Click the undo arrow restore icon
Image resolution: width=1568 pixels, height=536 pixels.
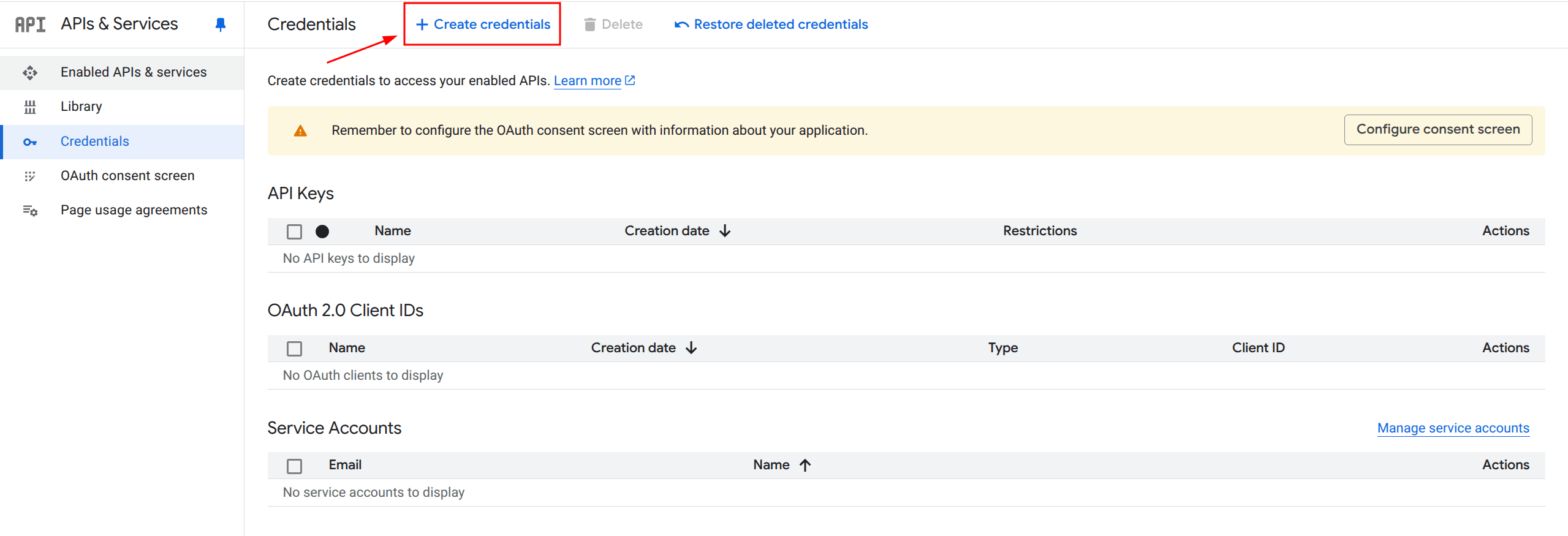(x=681, y=25)
